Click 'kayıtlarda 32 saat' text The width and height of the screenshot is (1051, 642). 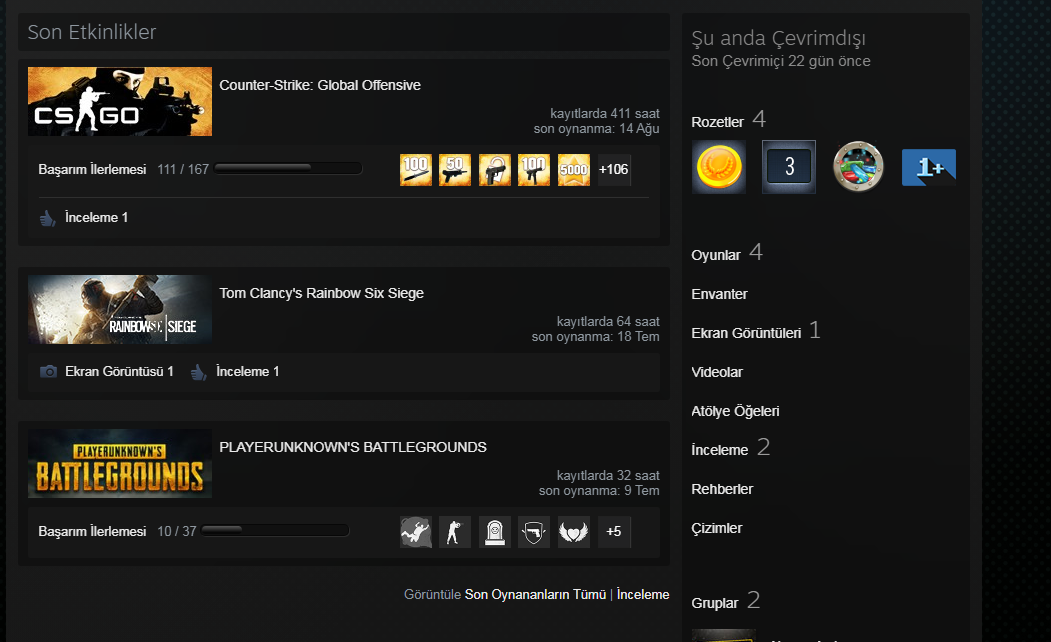click(608, 475)
